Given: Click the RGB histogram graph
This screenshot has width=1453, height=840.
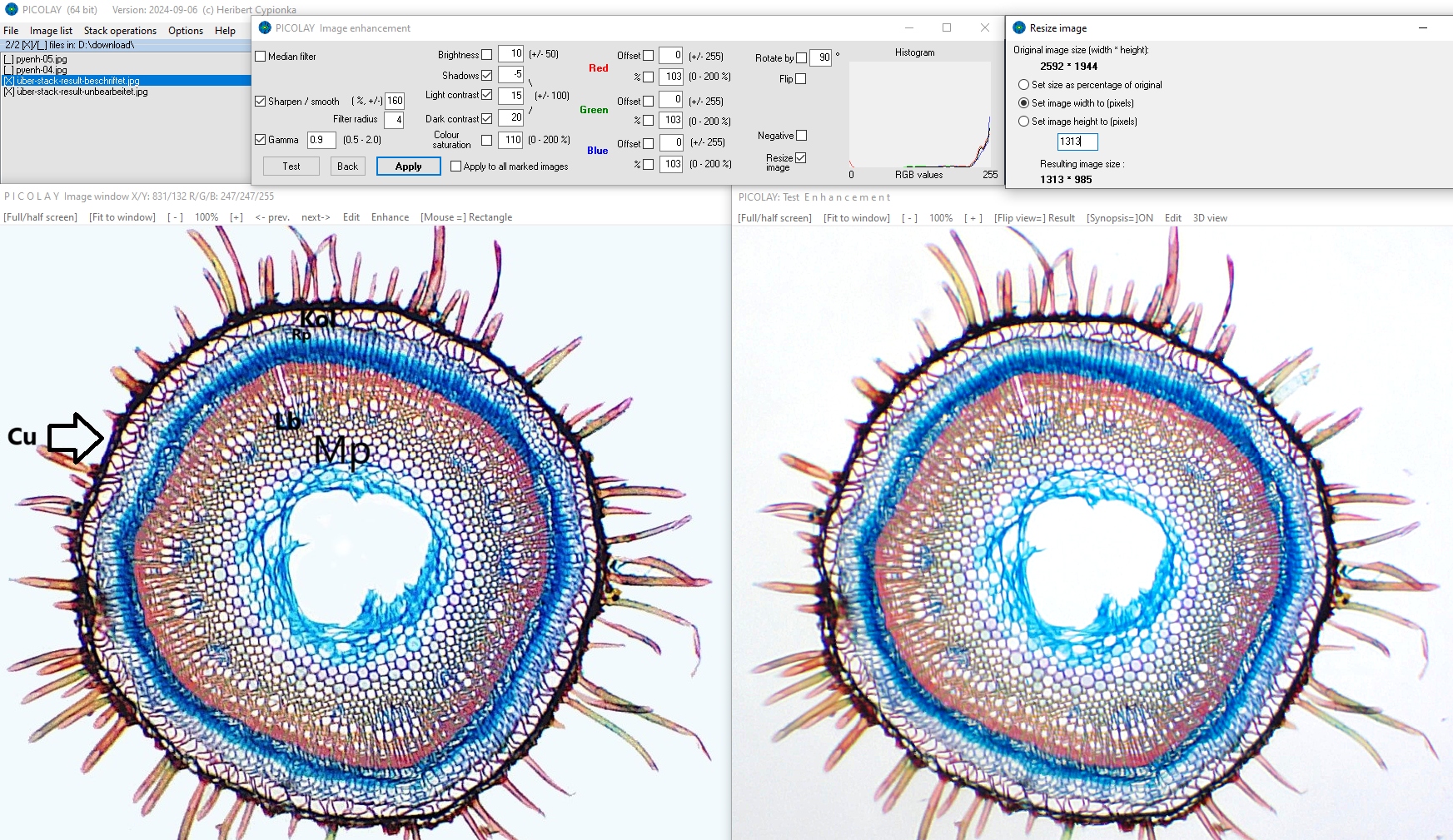Looking at the screenshot, I should pos(920,115).
